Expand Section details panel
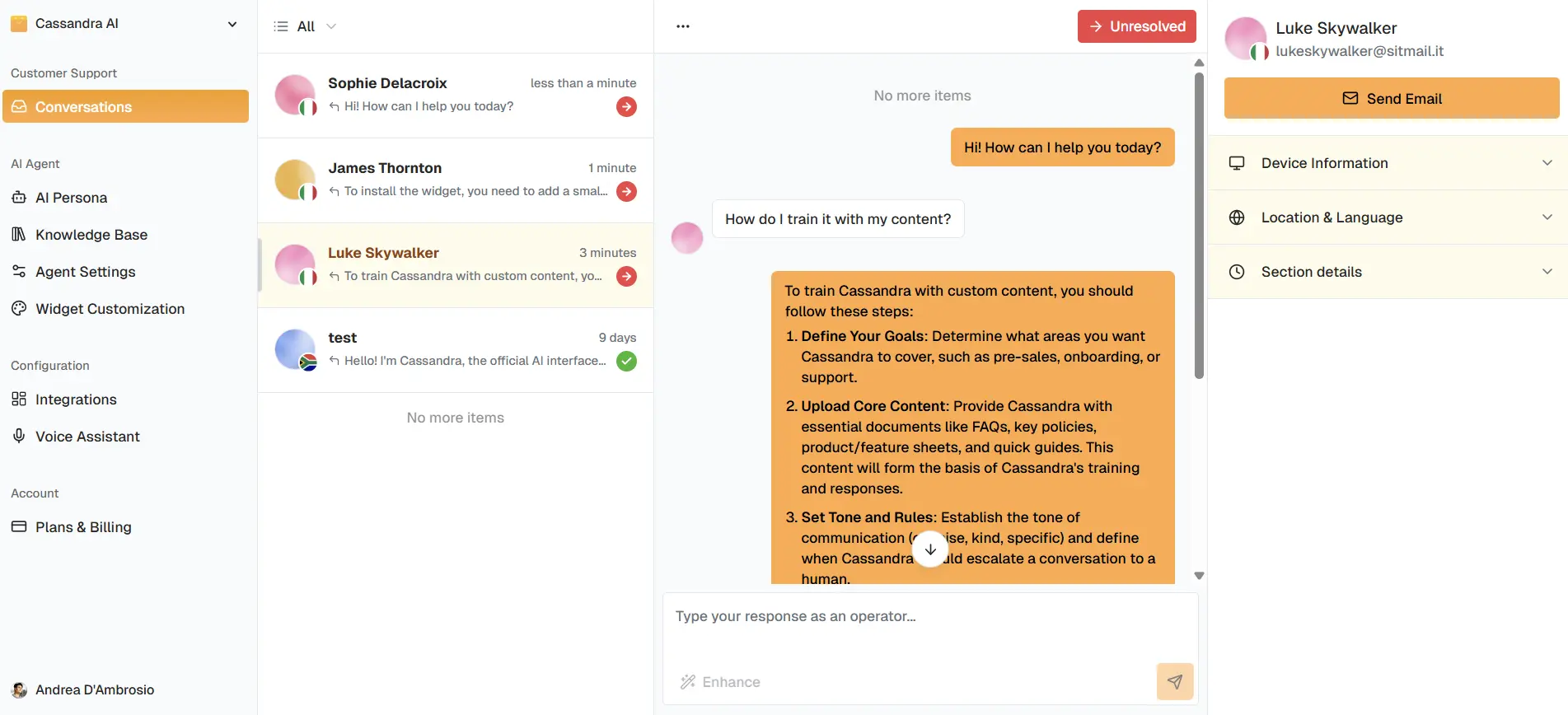 pyautogui.click(x=1388, y=272)
